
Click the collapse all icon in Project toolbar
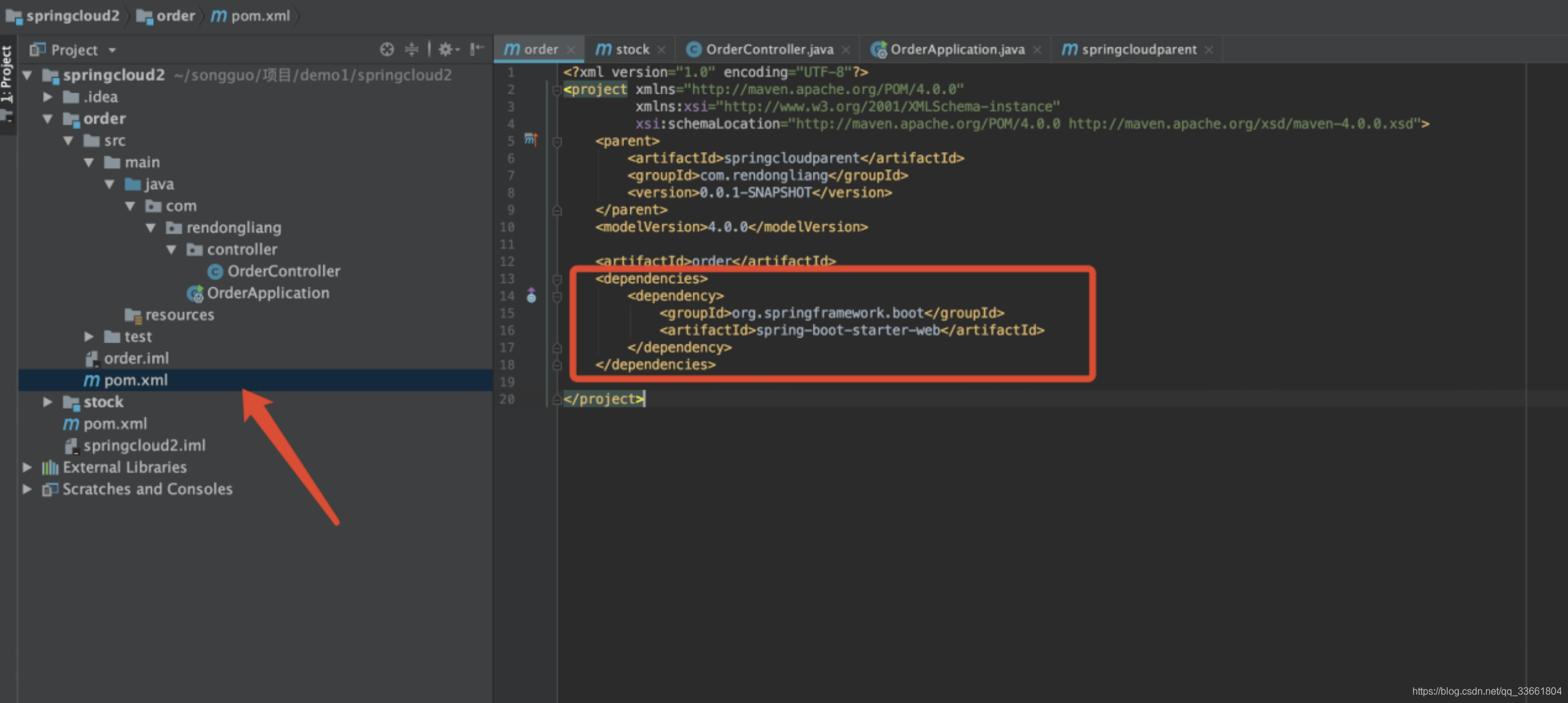coord(412,50)
